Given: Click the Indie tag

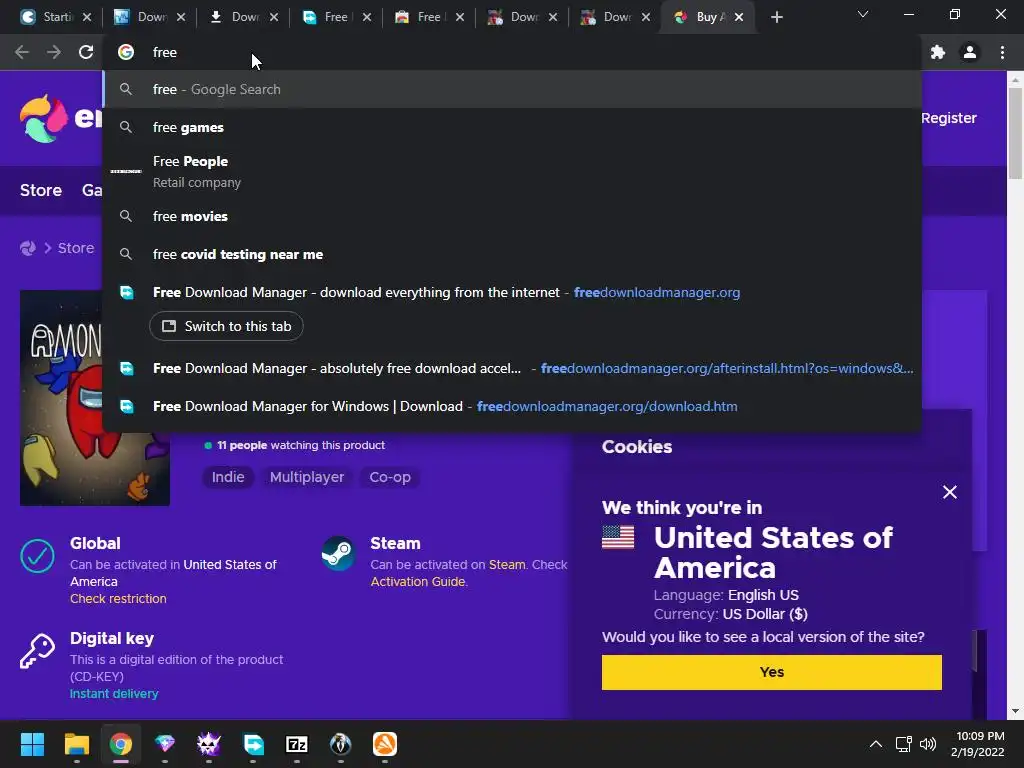Looking at the screenshot, I should (228, 477).
